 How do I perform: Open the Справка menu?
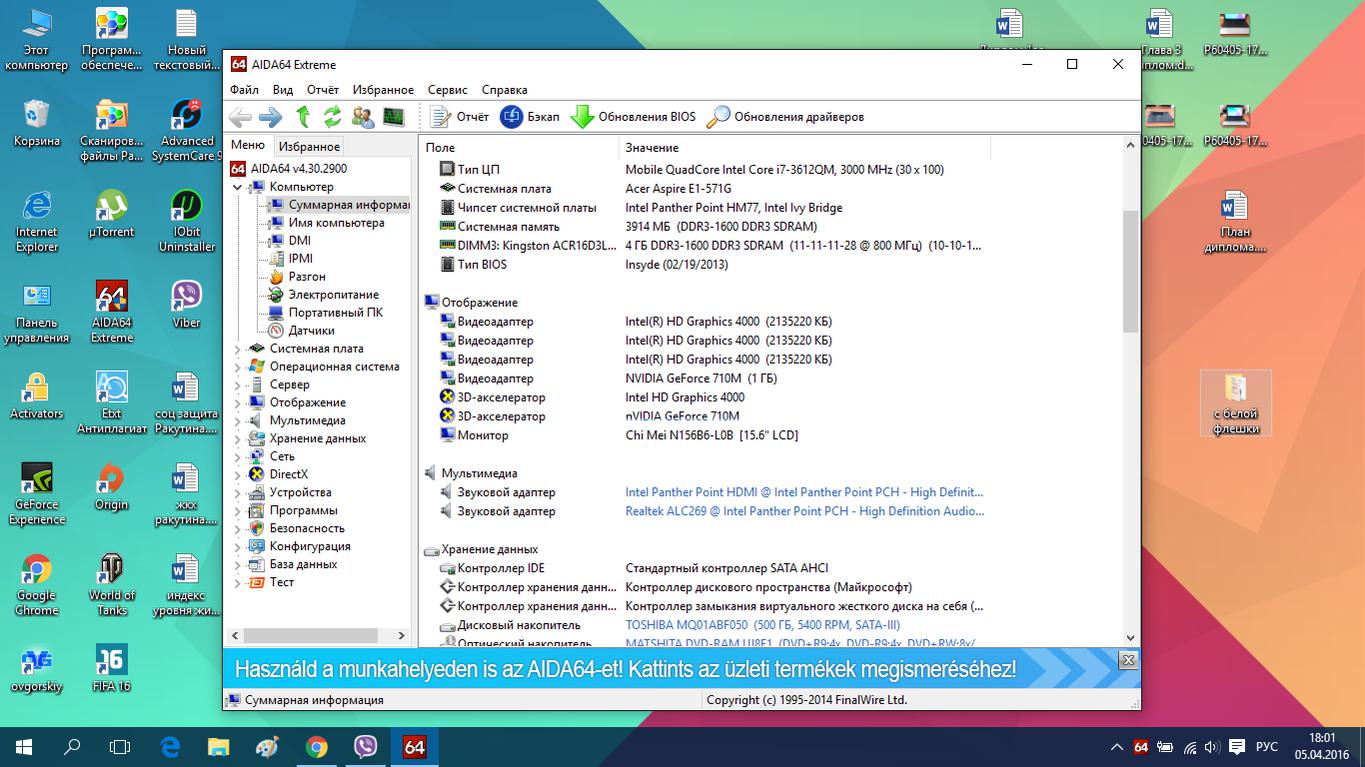coord(504,90)
